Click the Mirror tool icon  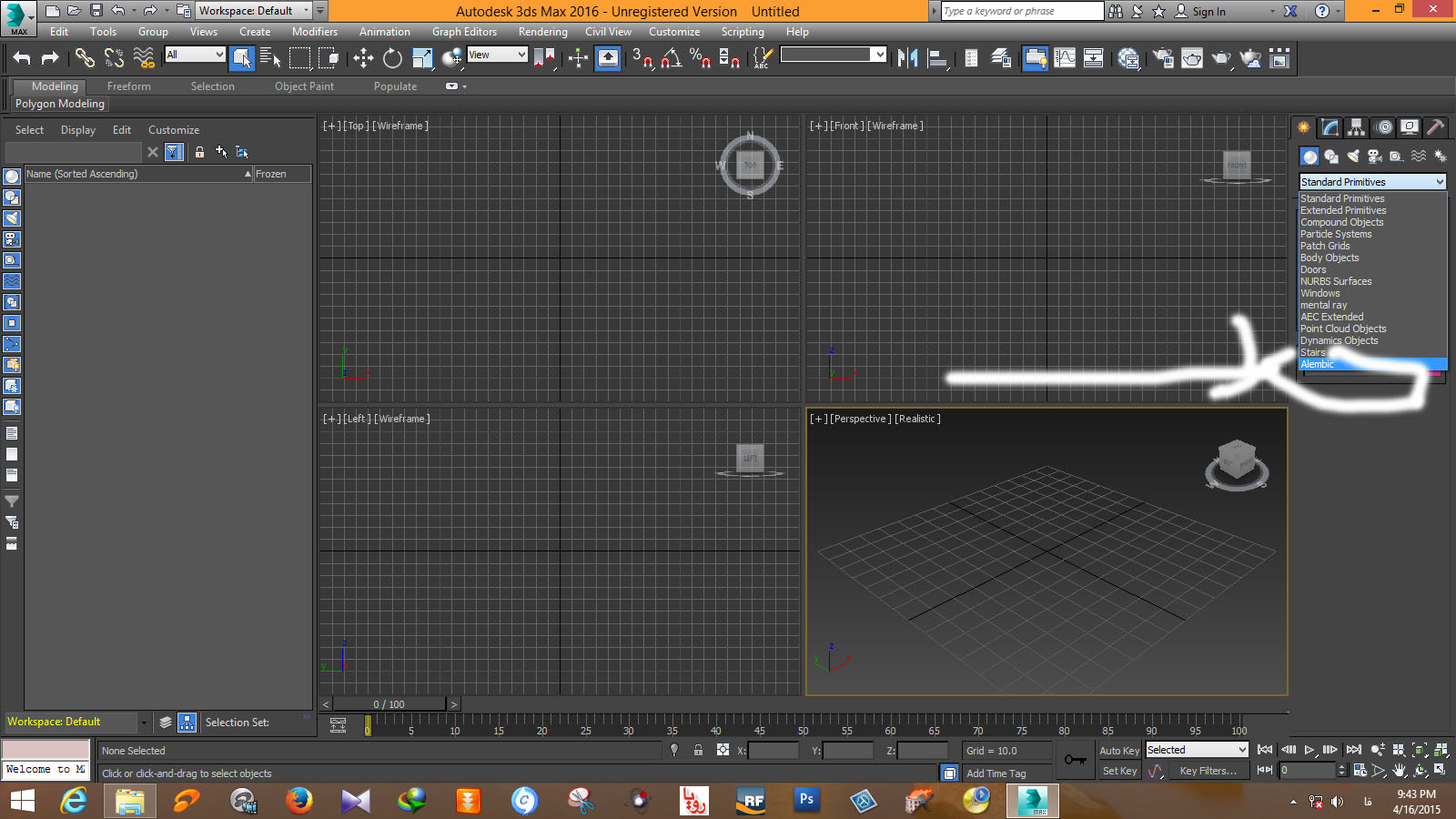pyautogui.click(x=907, y=58)
